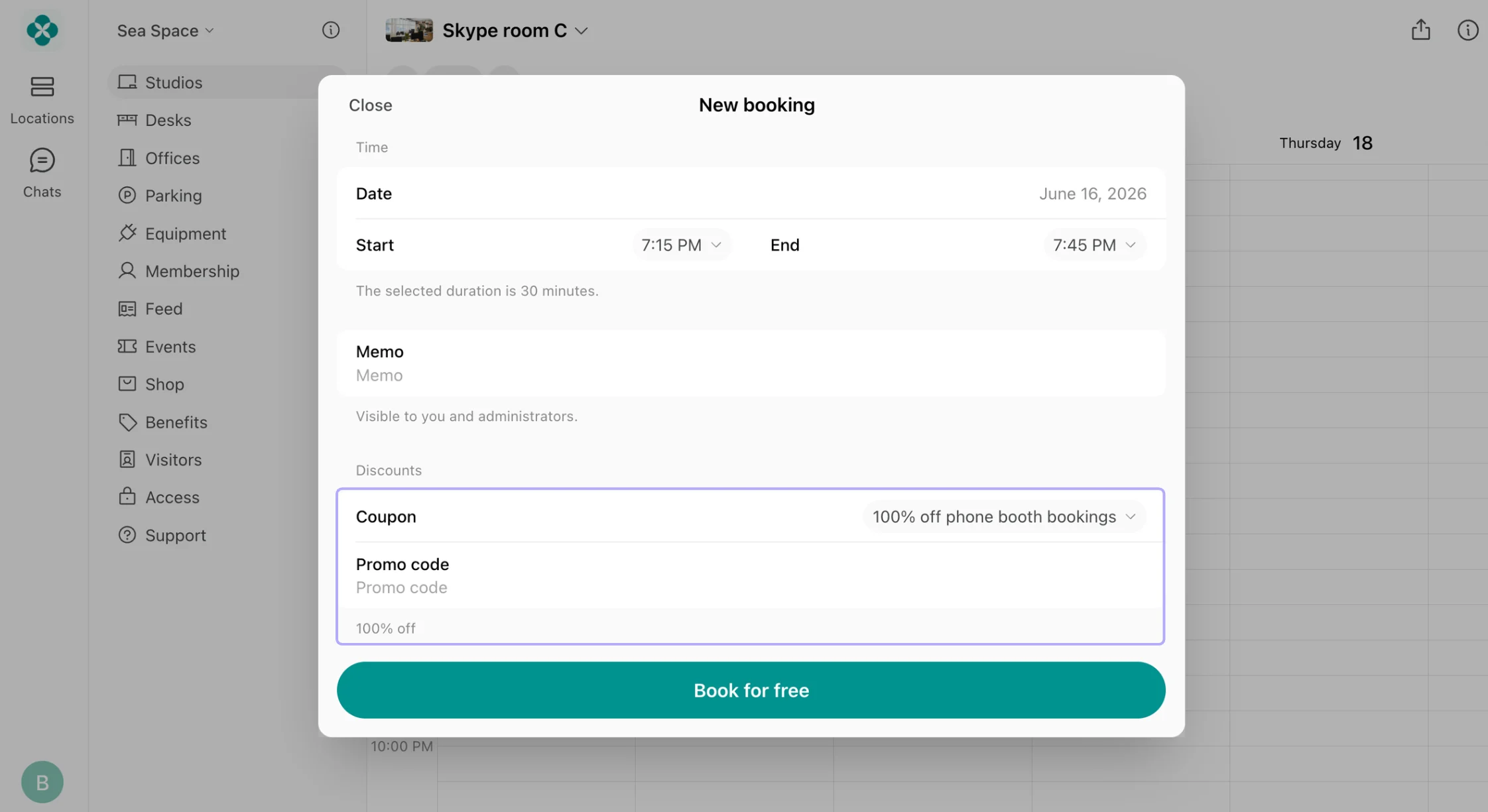
Task: Open Visitors menu item label
Action: [174, 460]
